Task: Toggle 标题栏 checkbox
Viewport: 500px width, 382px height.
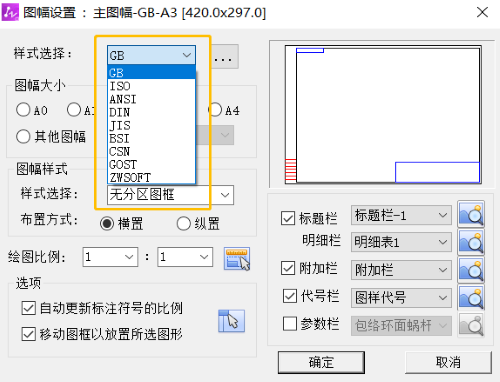Action: (288, 218)
